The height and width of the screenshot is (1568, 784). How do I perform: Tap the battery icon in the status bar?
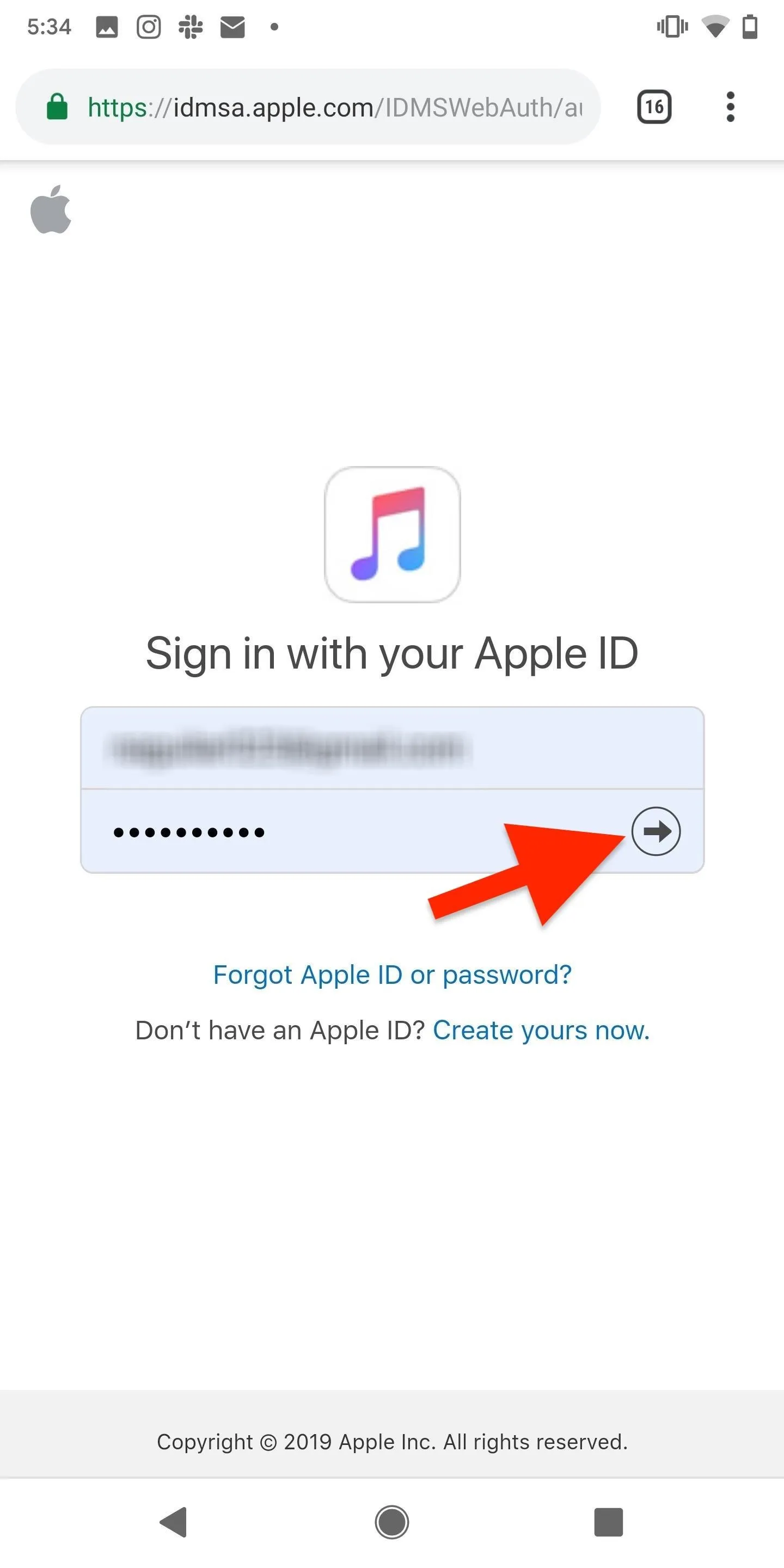pos(750,27)
